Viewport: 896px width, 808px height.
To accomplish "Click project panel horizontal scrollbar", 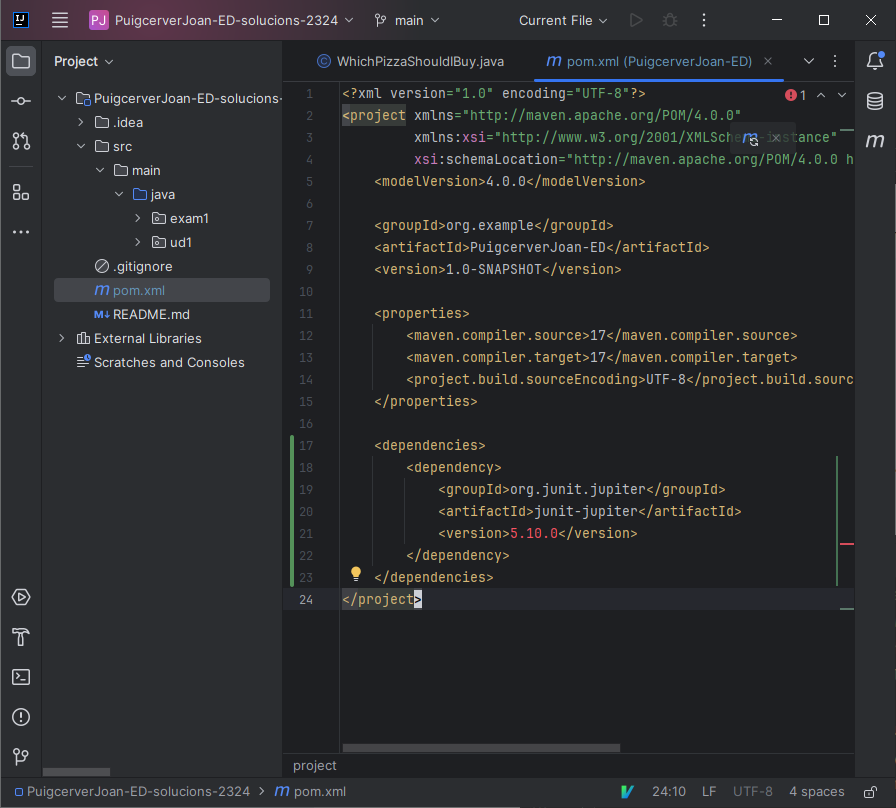I will (77, 772).
